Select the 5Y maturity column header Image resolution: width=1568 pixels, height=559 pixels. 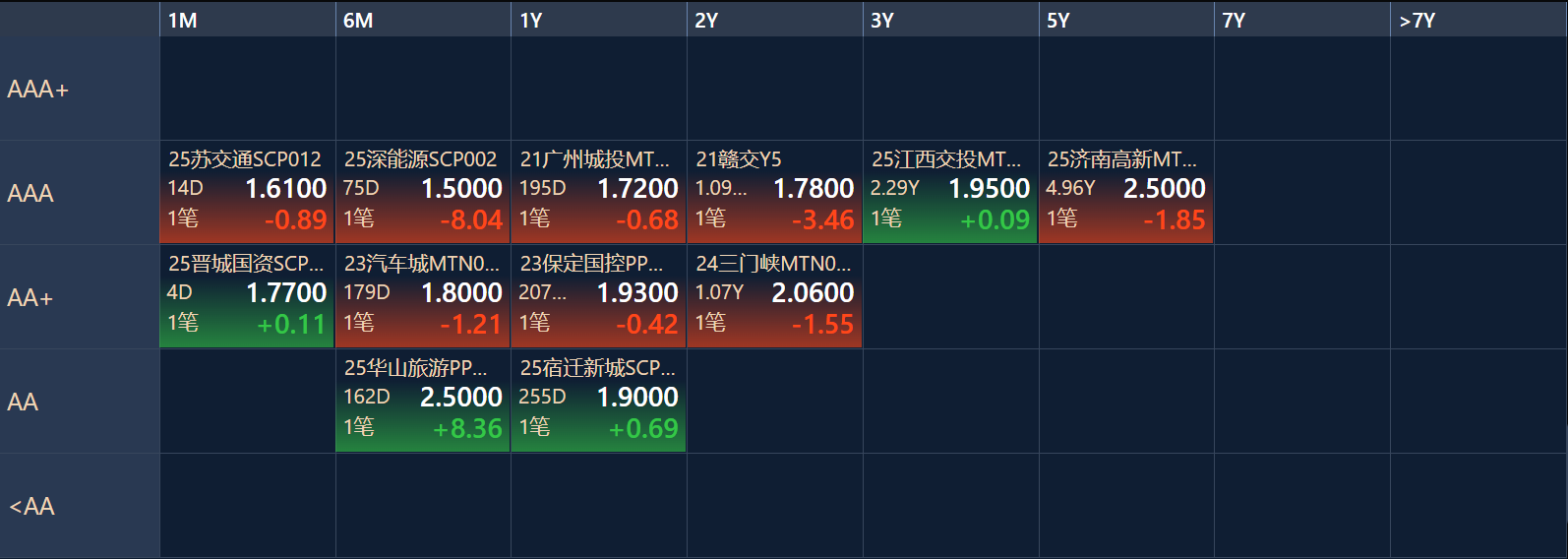1125,20
